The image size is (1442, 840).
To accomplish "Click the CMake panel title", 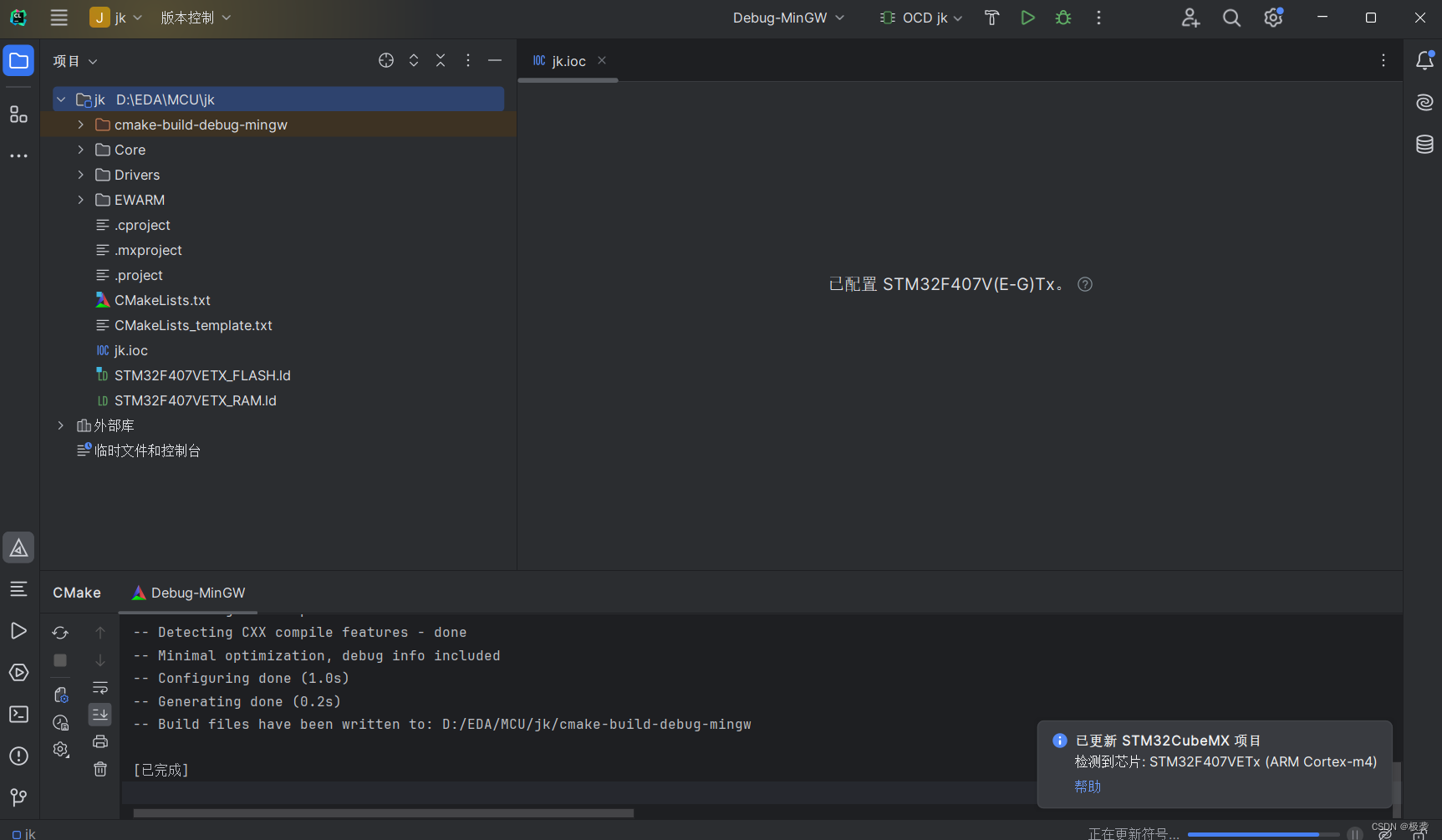I will pos(77,593).
